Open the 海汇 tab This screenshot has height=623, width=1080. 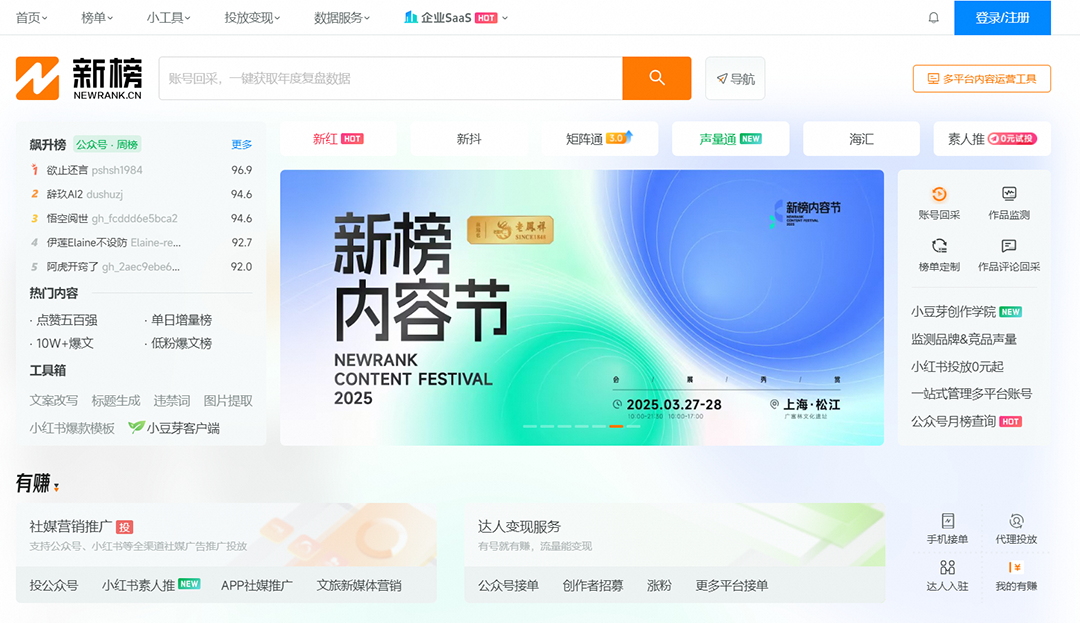(861, 138)
